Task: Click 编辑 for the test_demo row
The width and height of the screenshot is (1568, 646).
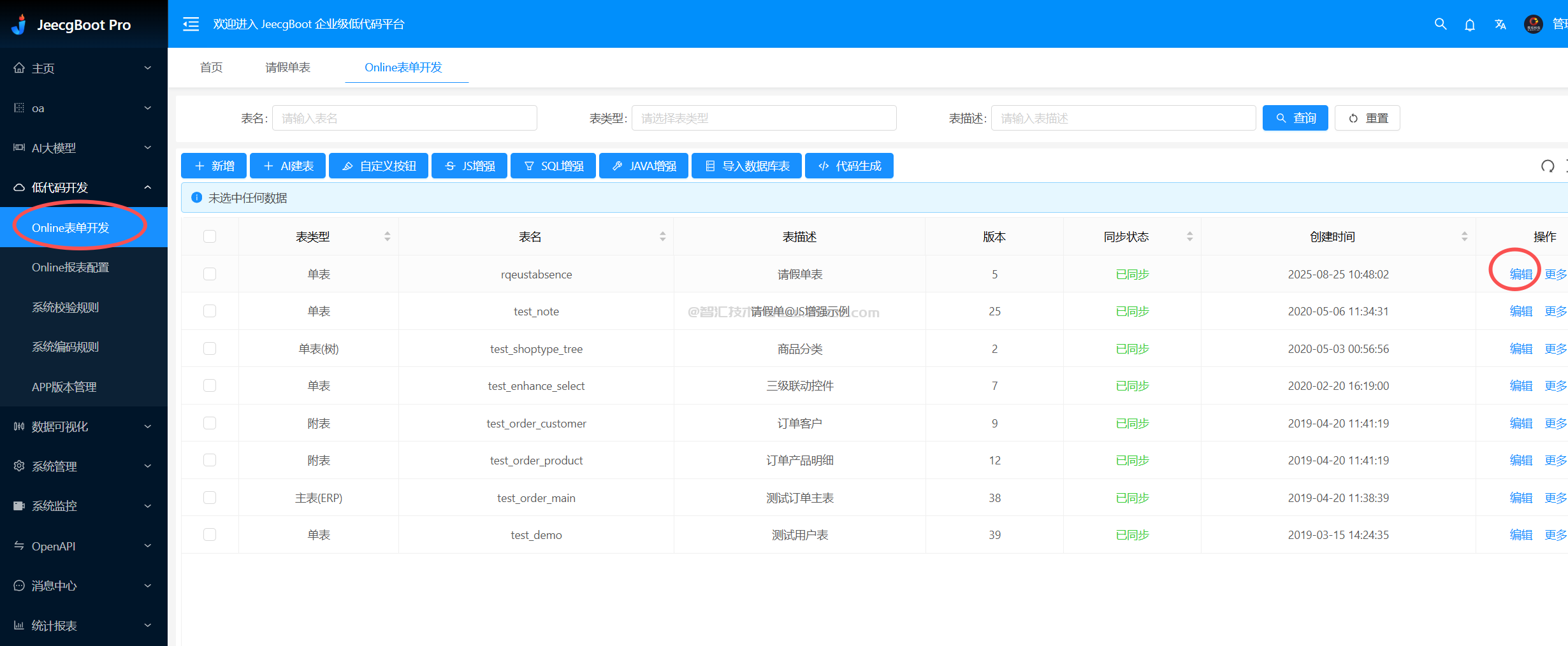Action: [1521, 535]
